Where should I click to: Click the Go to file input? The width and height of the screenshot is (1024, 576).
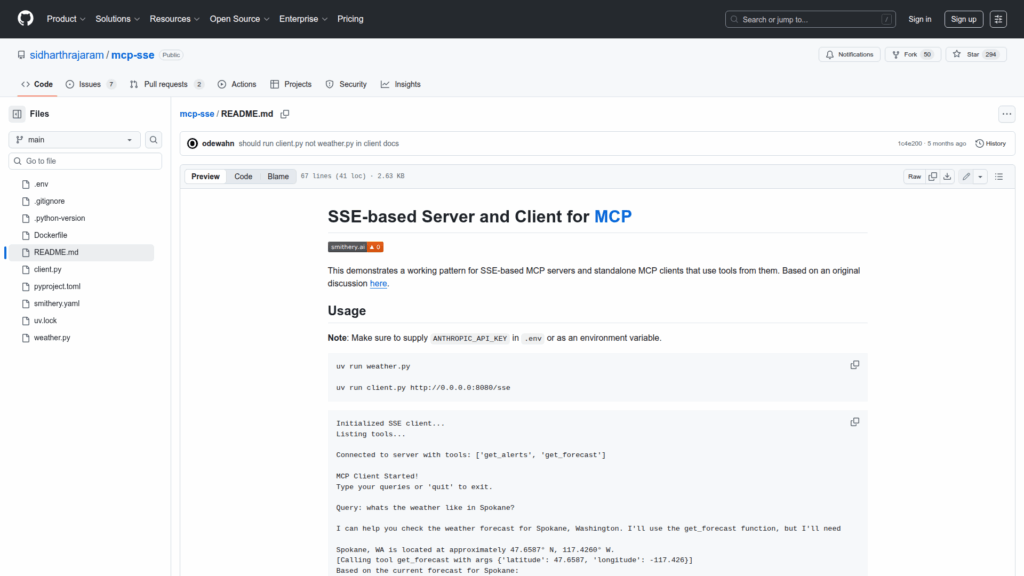(85, 161)
